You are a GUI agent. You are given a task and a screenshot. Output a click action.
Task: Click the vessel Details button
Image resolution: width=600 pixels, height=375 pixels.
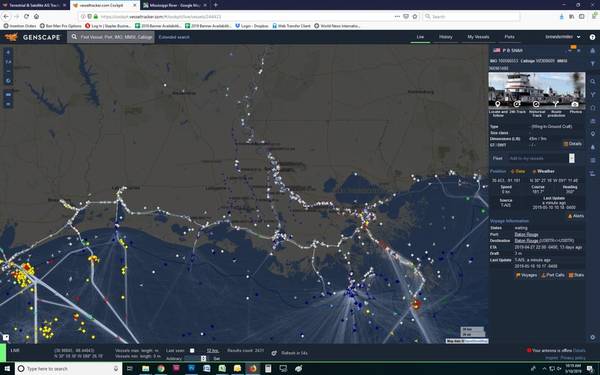(x=572, y=144)
